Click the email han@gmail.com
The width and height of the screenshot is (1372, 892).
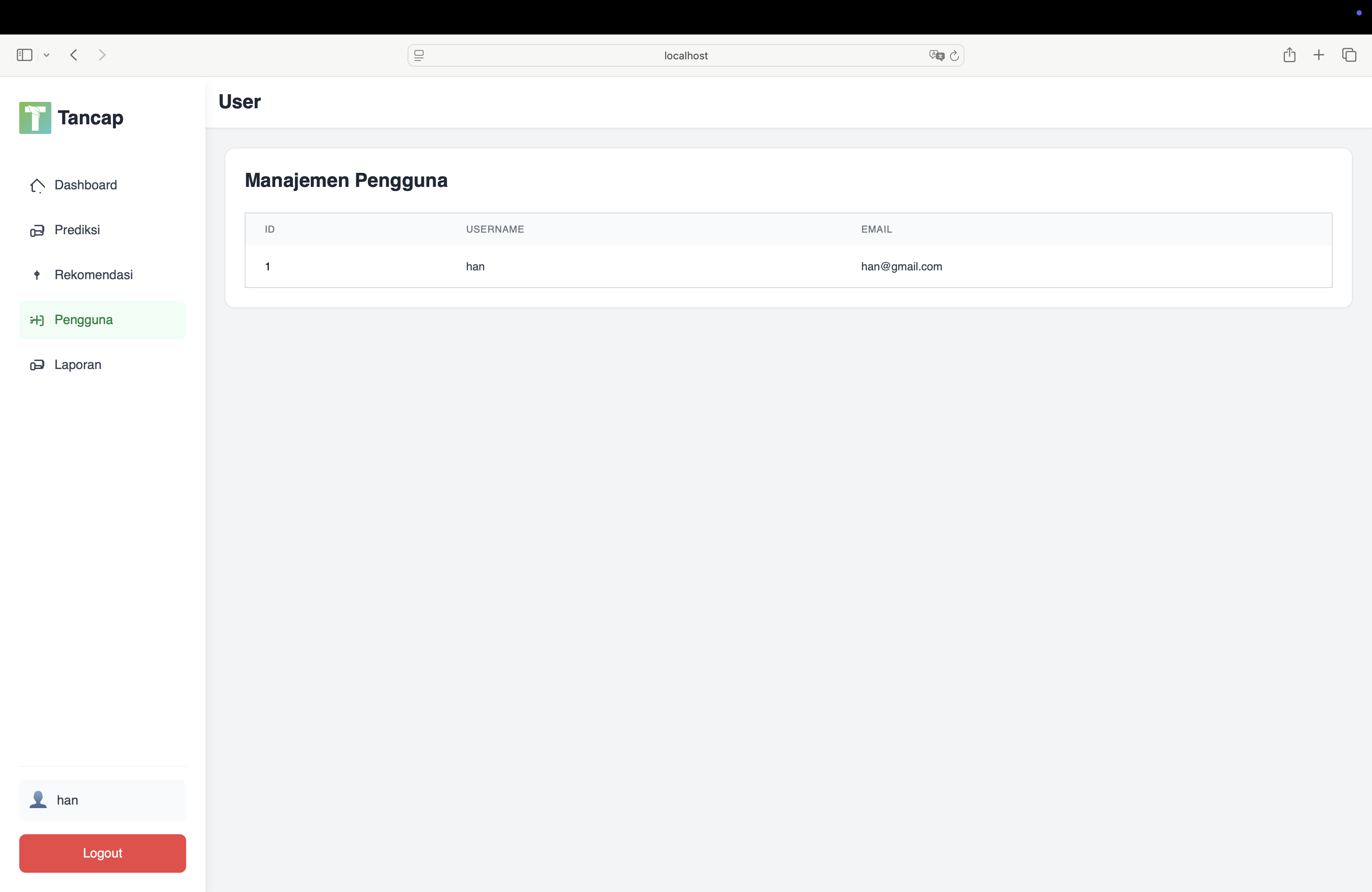901,266
